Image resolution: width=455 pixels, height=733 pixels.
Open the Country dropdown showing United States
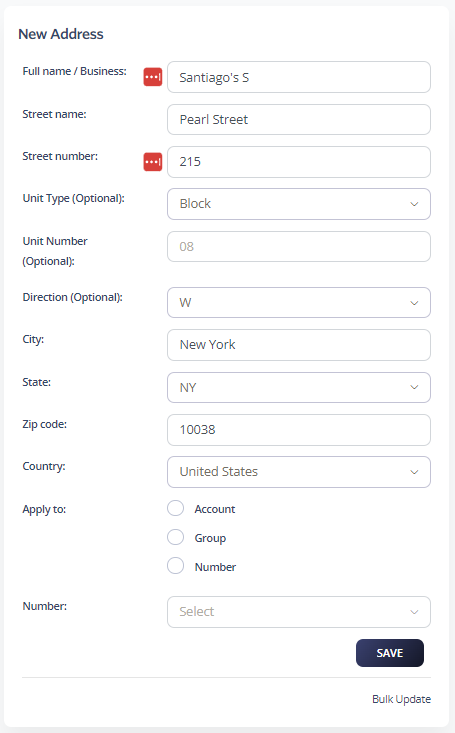coord(299,472)
